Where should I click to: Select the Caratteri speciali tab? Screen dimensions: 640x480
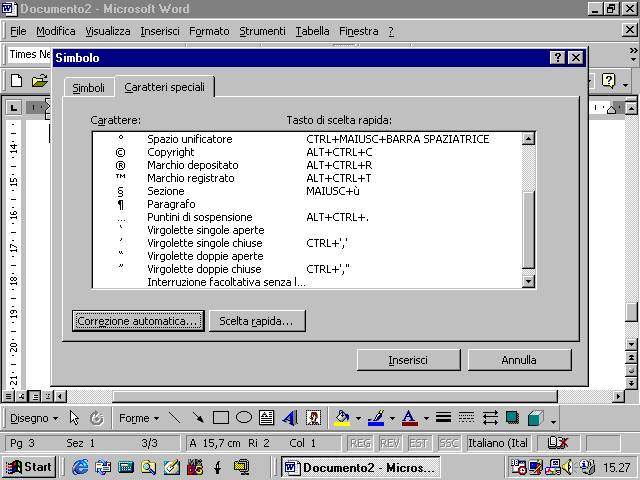(x=164, y=87)
